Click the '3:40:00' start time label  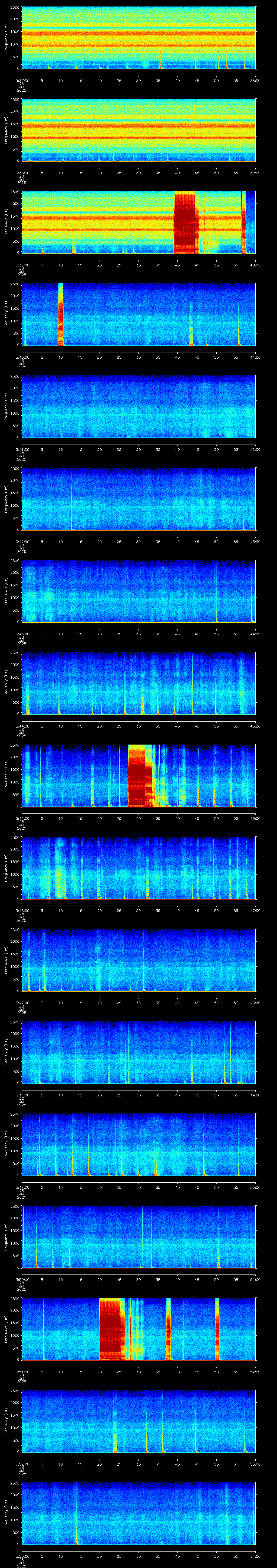click(22, 357)
